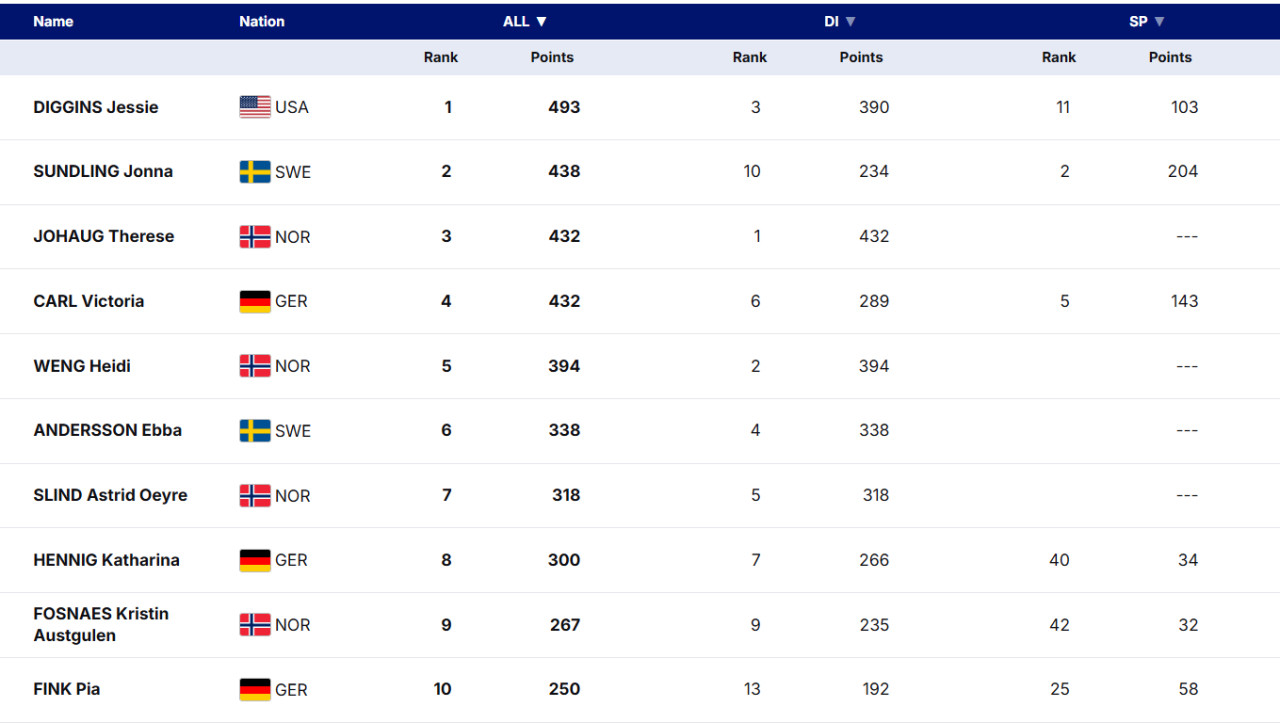Screen dimensions: 1280x723
Task: Click the Name column header
Action: click(53, 21)
